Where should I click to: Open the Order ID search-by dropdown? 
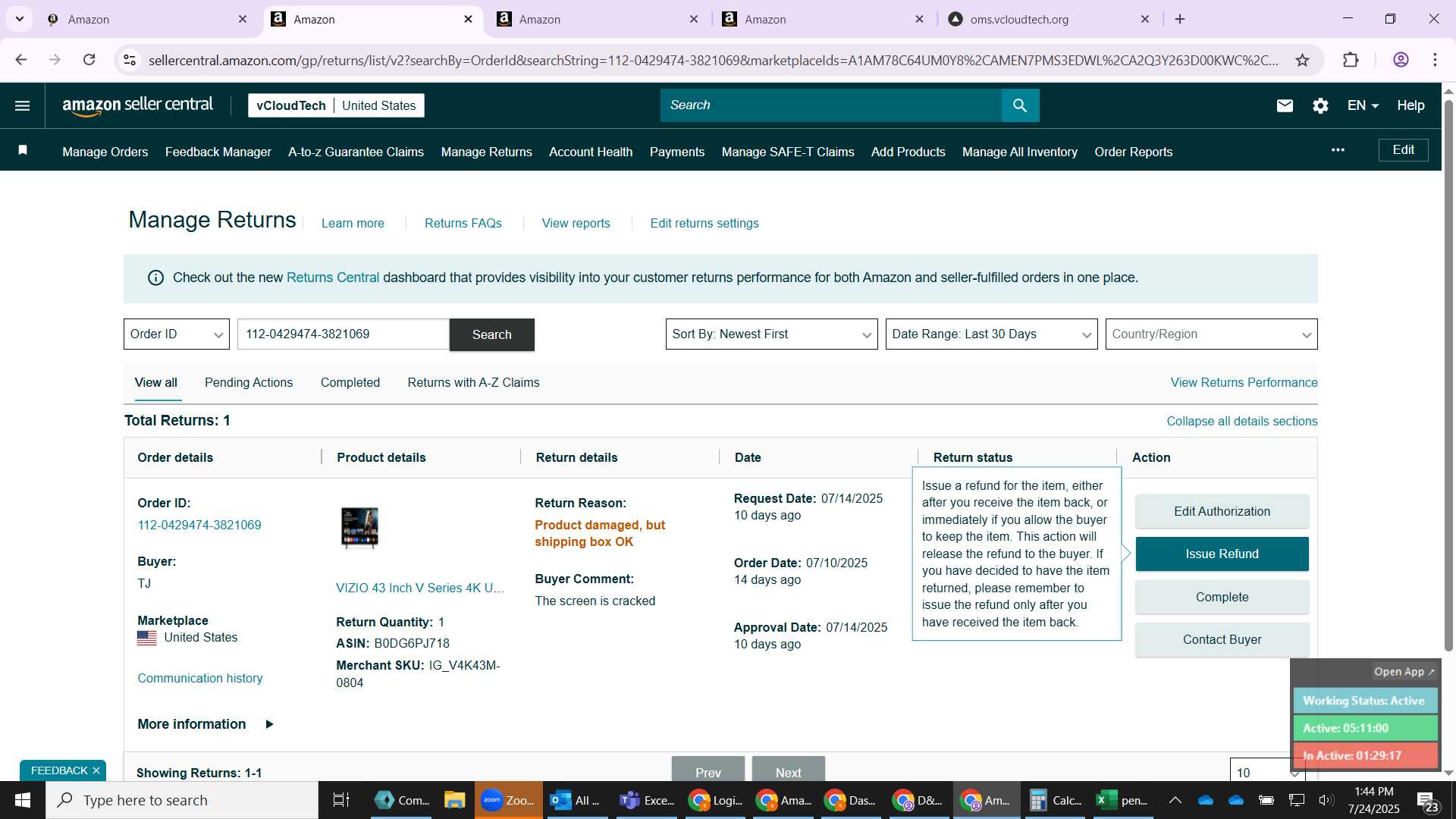(177, 334)
